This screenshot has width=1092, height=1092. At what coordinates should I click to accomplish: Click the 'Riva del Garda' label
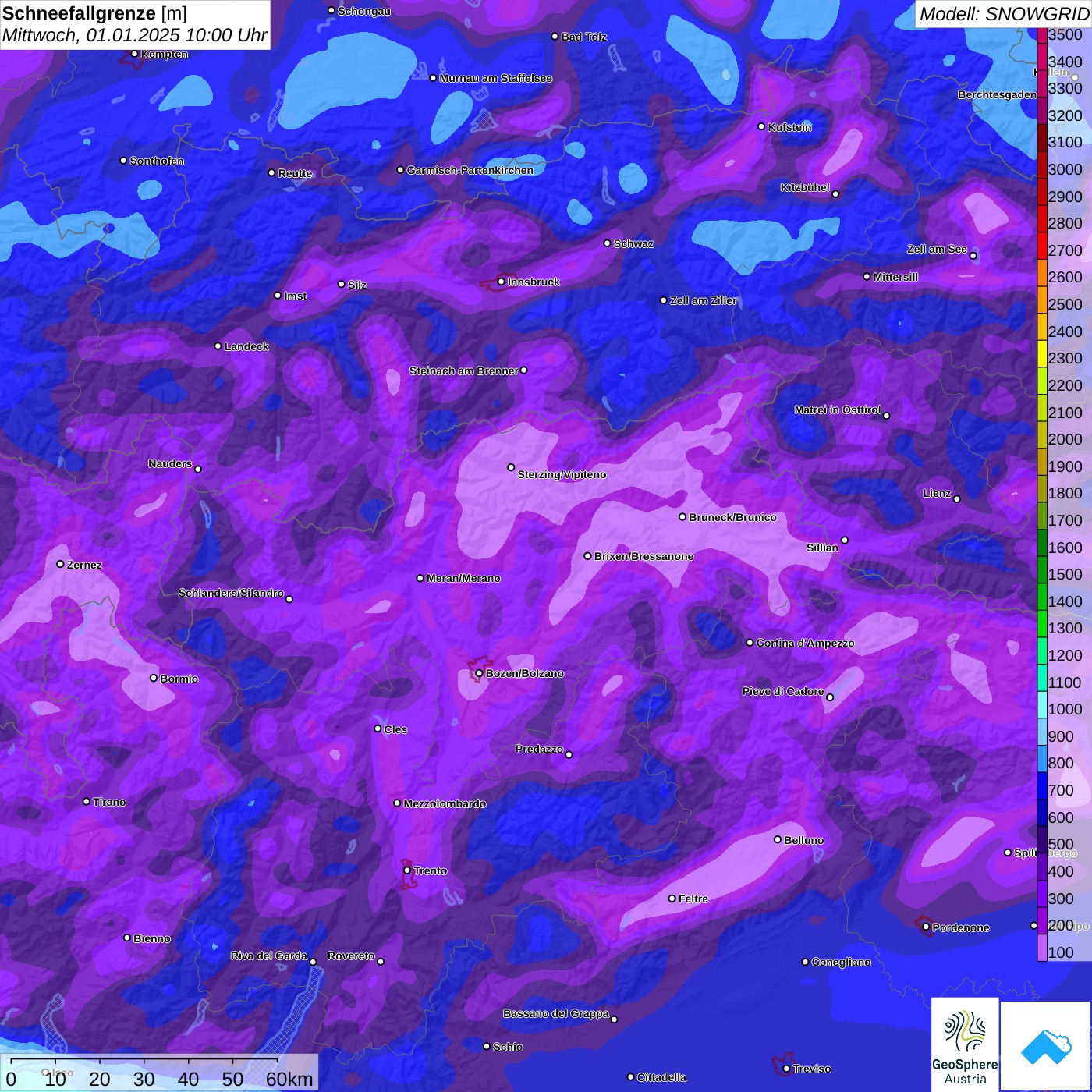point(269,955)
